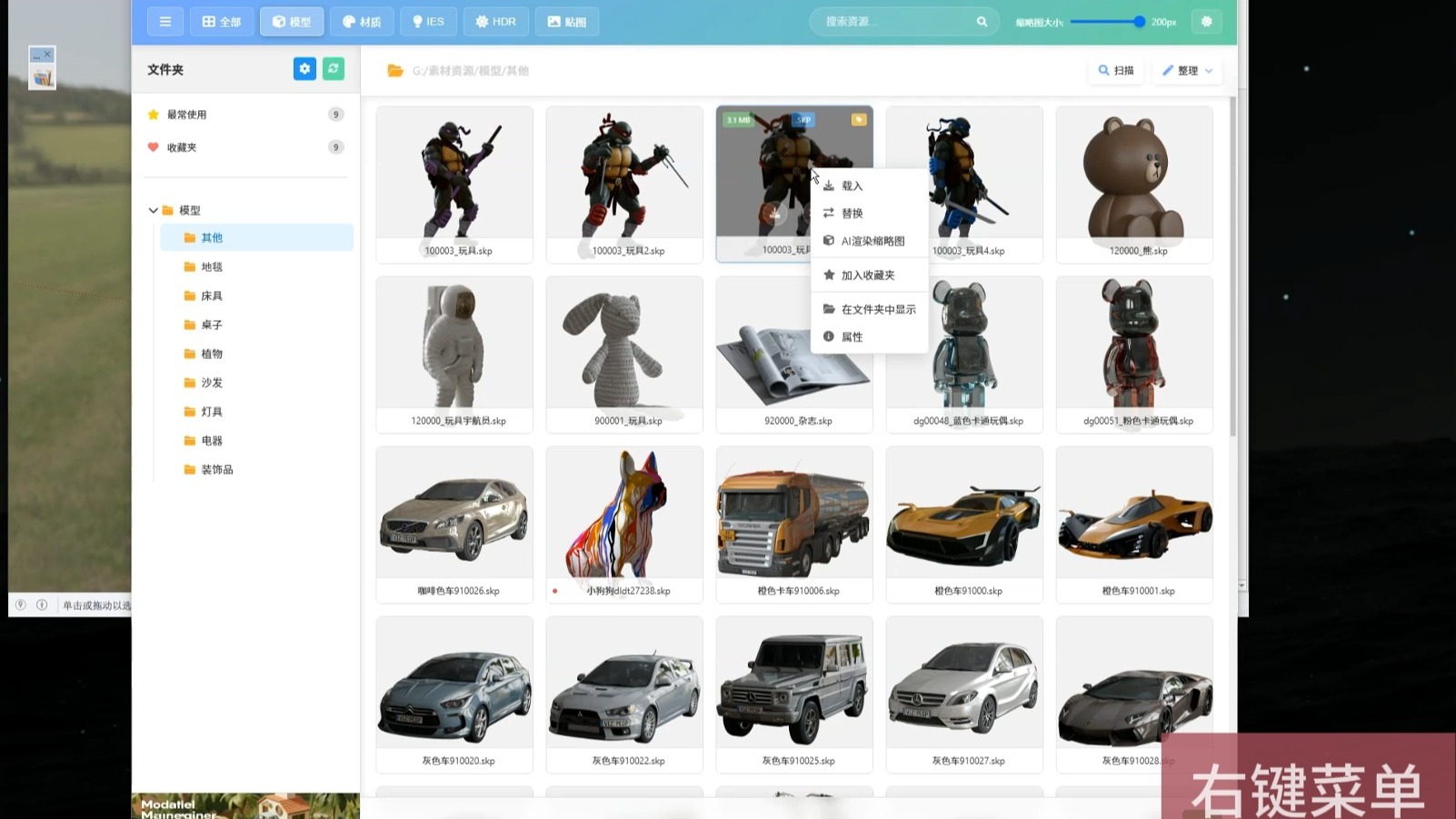
Task: Select 灰色车910027.skp thumbnail
Action: [x=964, y=694]
